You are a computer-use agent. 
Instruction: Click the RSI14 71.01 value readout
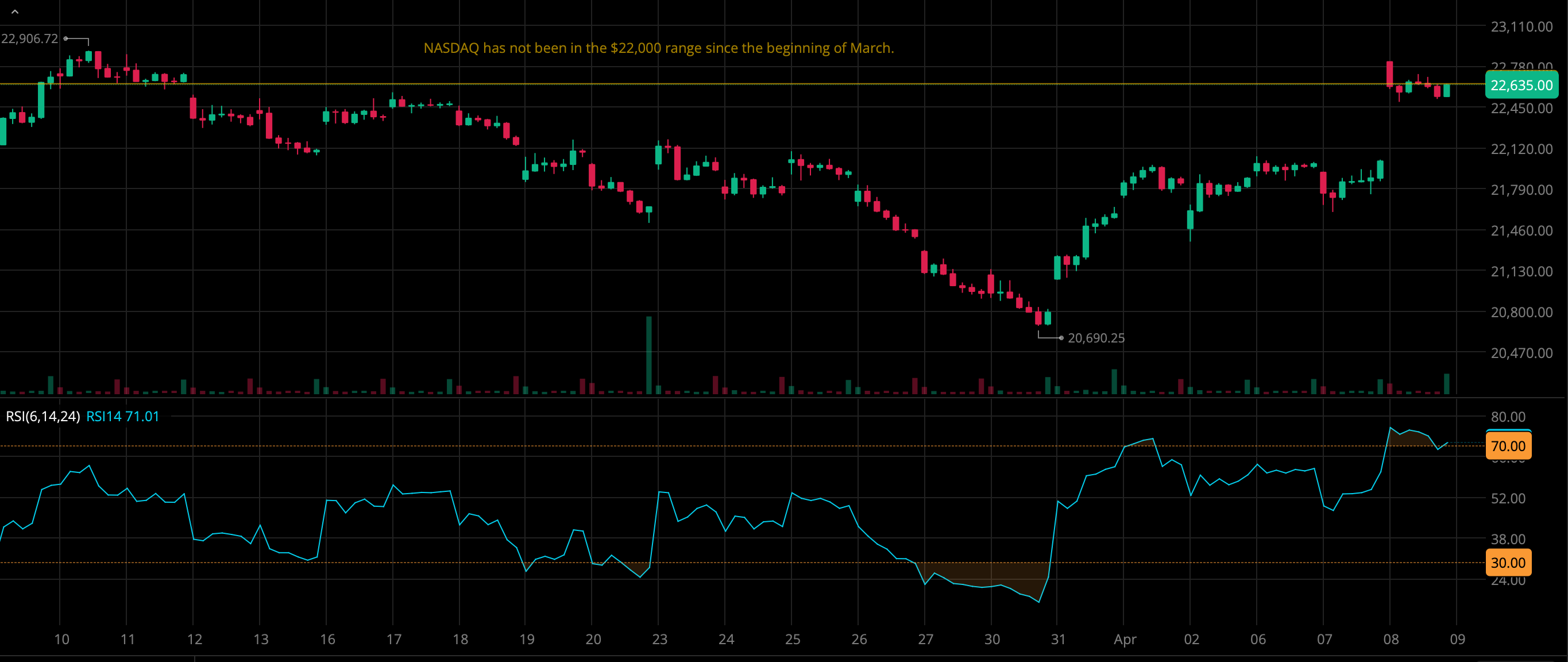pyautogui.click(x=122, y=416)
